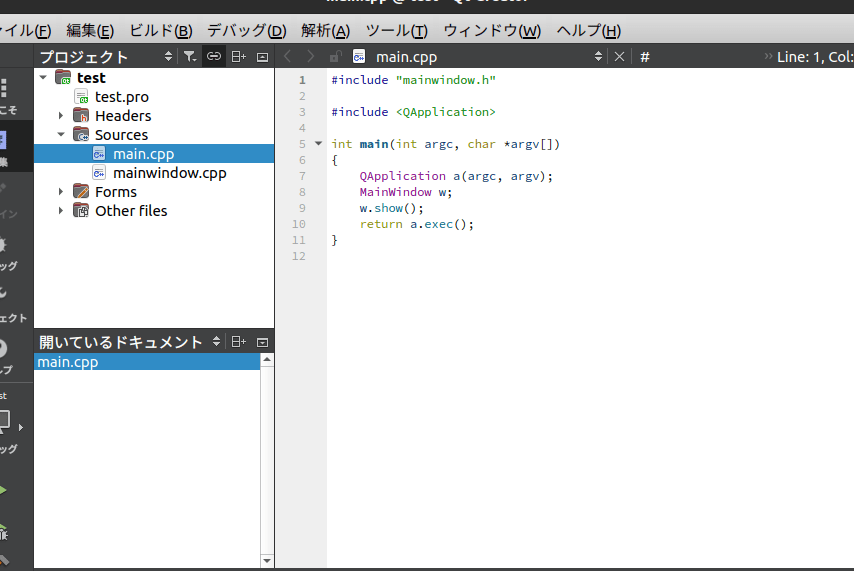Image resolution: width=854 pixels, height=571 pixels.
Task: Click the open documents scrollbar up arrow
Action: click(x=267, y=360)
